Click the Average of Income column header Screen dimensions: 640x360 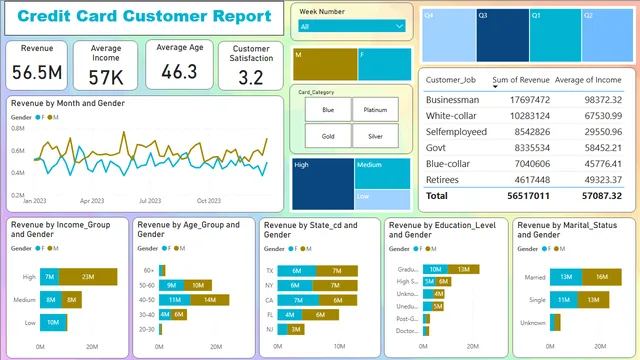click(x=588, y=80)
